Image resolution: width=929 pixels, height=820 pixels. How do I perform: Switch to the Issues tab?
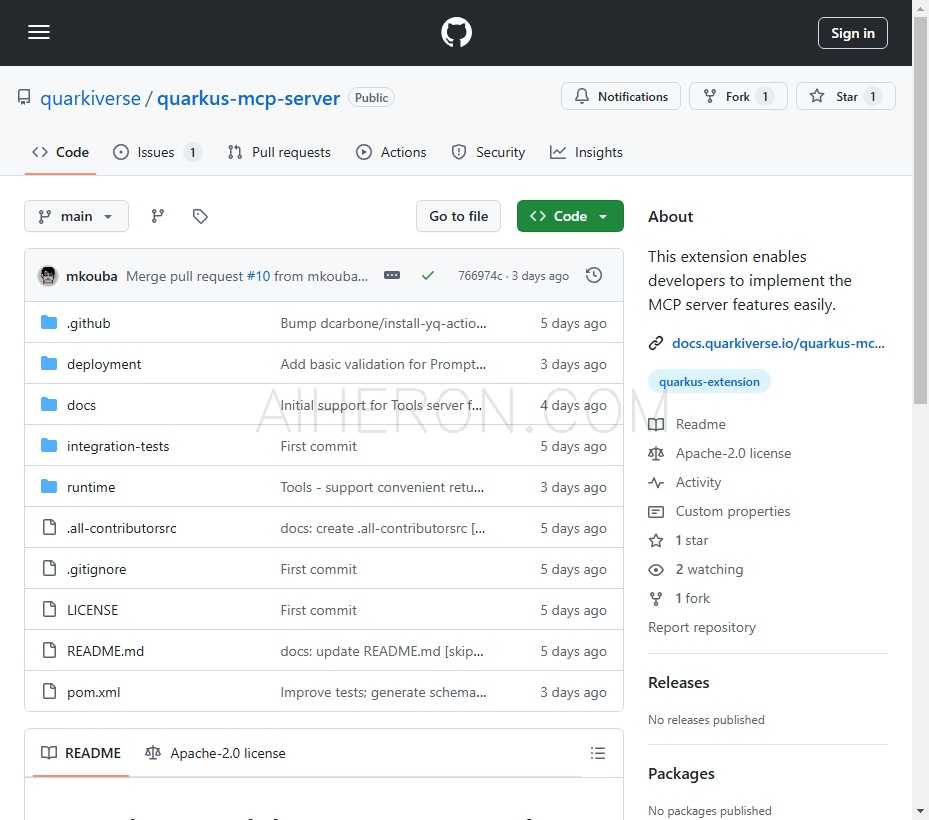tap(156, 152)
